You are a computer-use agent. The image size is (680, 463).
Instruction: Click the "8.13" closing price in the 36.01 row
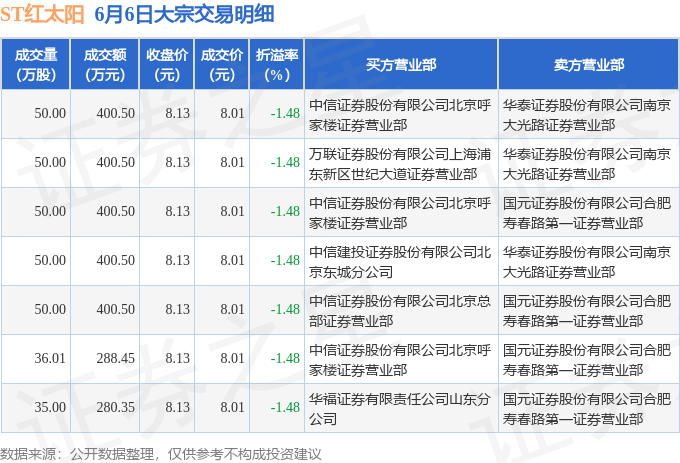click(x=177, y=359)
